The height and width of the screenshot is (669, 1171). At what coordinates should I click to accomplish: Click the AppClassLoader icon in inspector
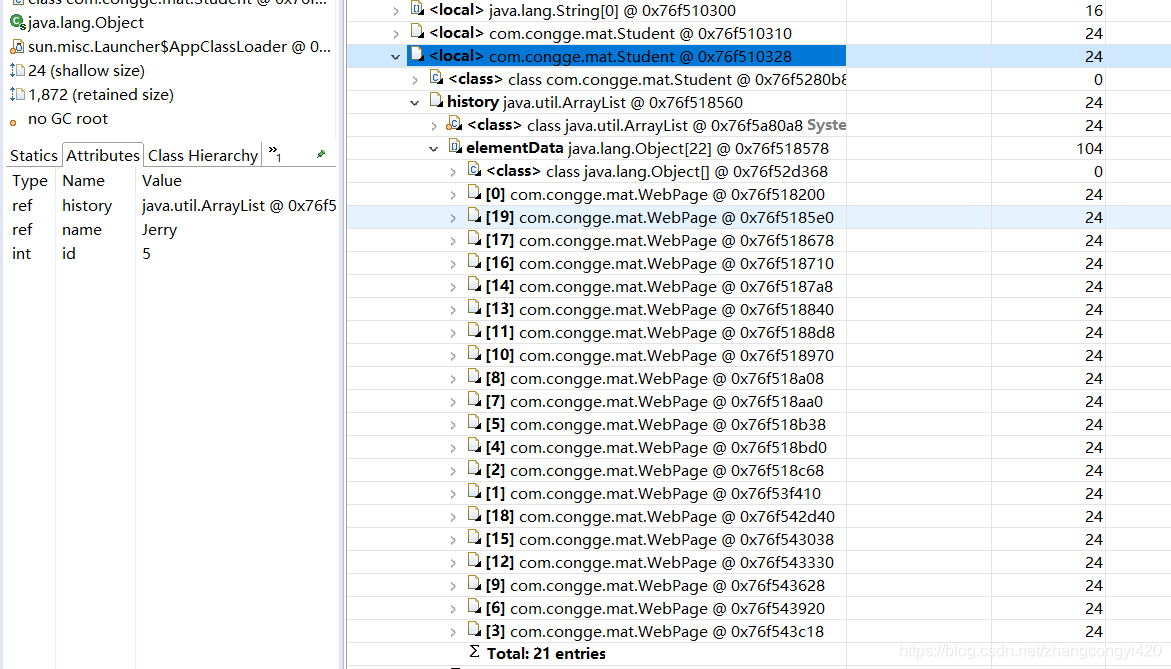click(x=17, y=46)
